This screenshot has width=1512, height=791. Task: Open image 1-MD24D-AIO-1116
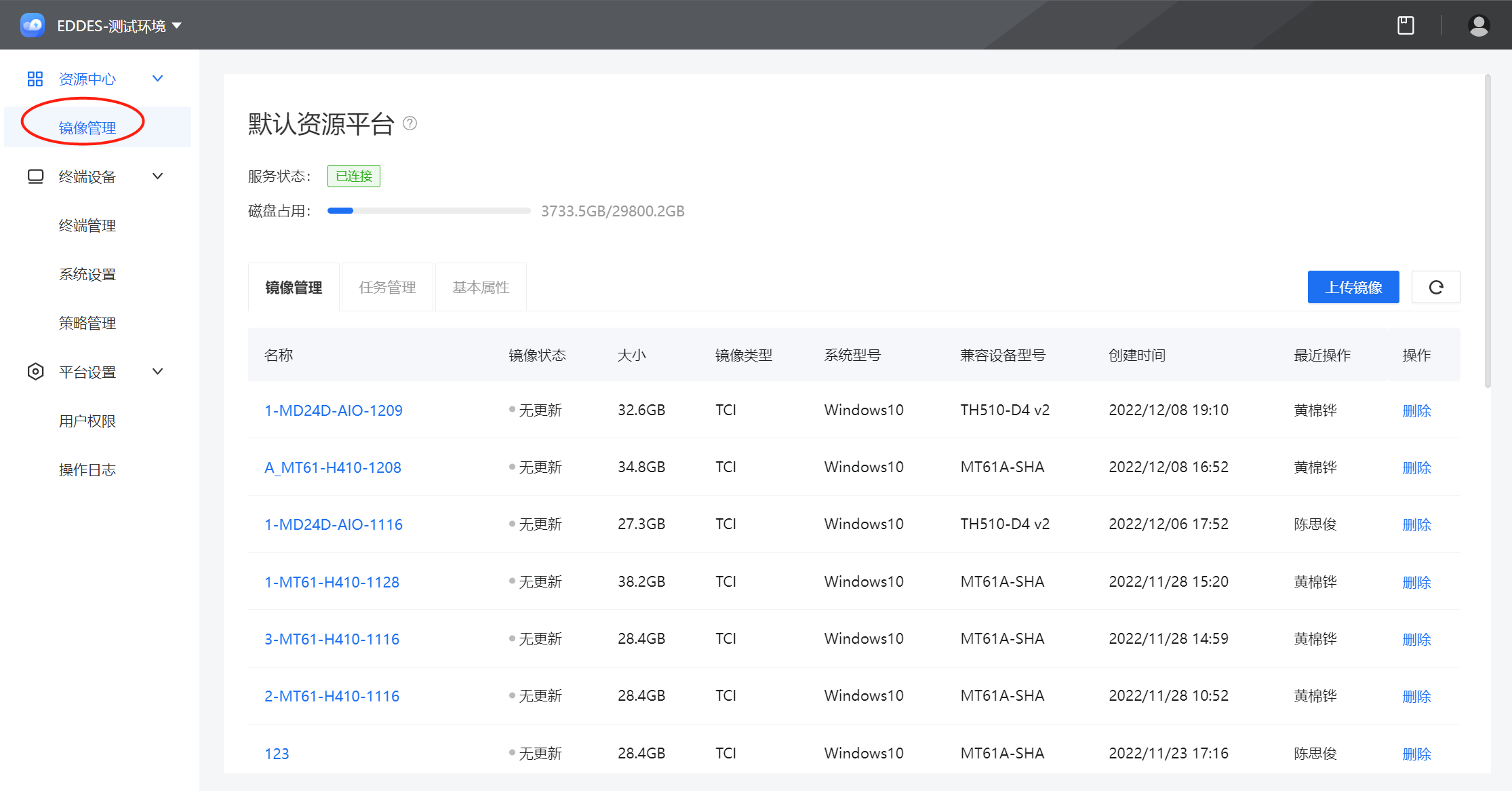coord(334,524)
